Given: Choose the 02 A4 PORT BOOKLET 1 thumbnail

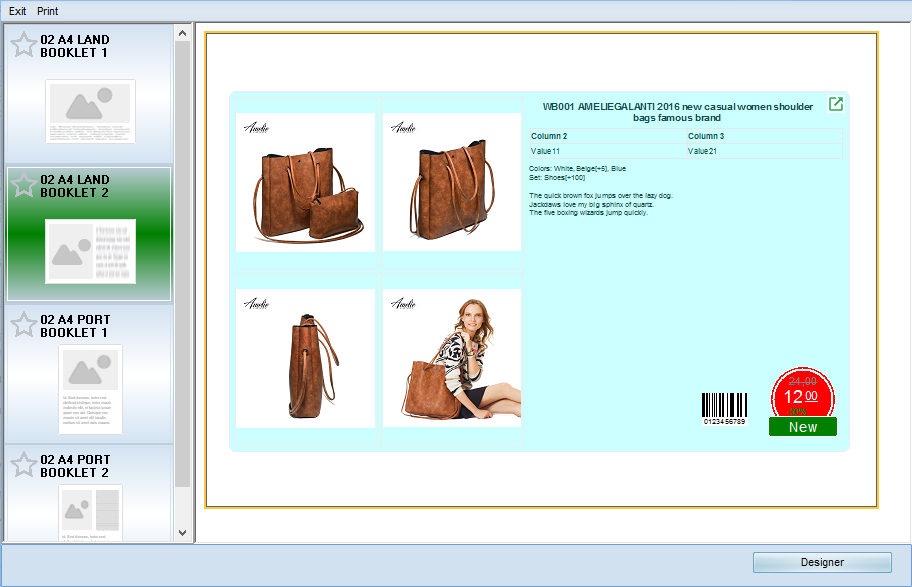Looking at the screenshot, I should tap(90, 389).
